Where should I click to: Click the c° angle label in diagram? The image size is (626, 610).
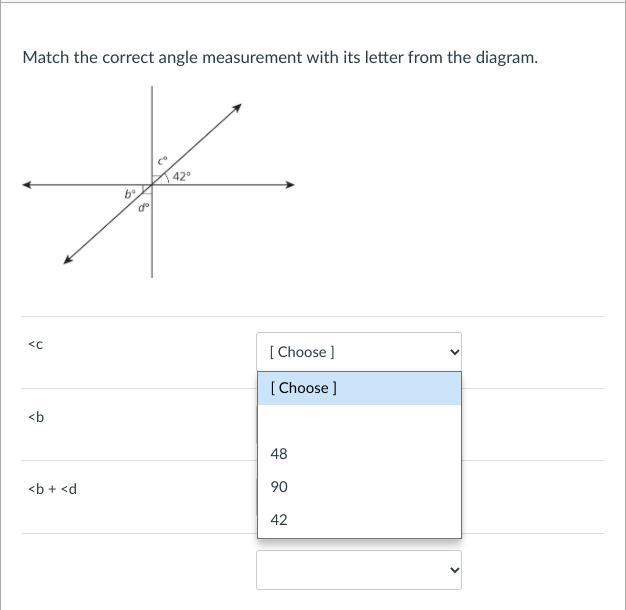[x=162, y=160]
